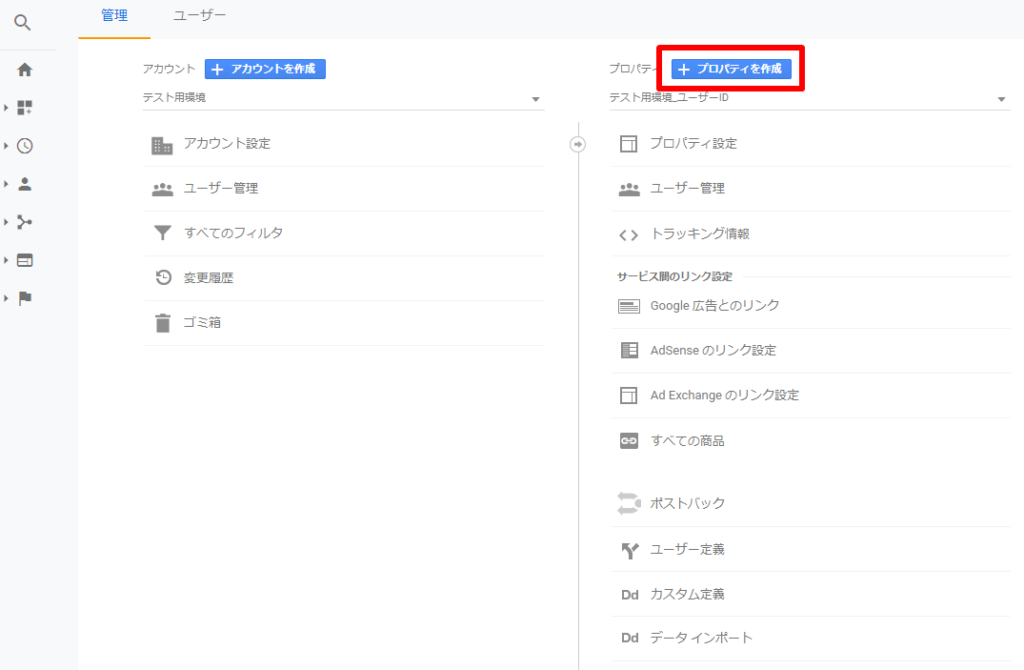Expand the Conversions sidebar arrow
The width and height of the screenshot is (1024, 670).
(6, 298)
